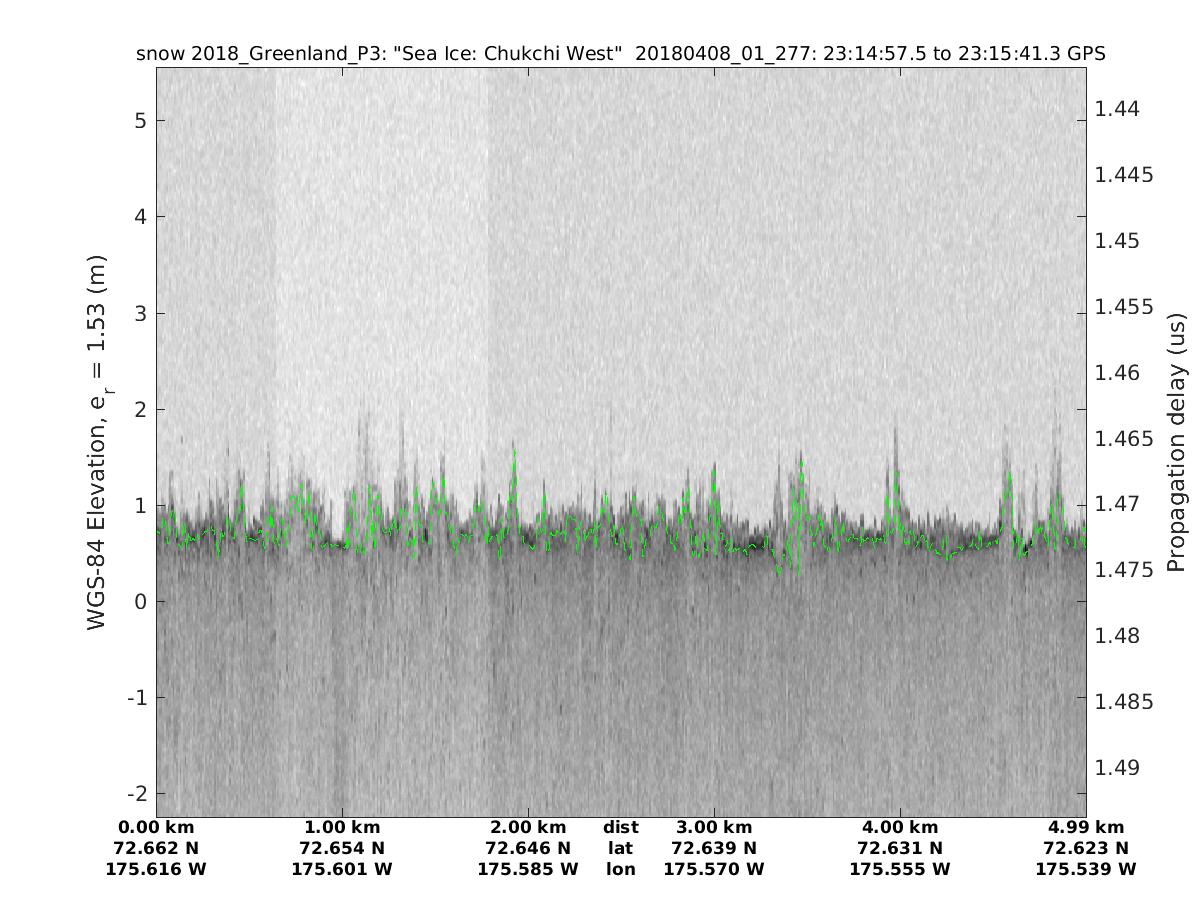The image size is (1200, 900).
Task: Click the elevation tick label 3
Action: (x=141, y=314)
